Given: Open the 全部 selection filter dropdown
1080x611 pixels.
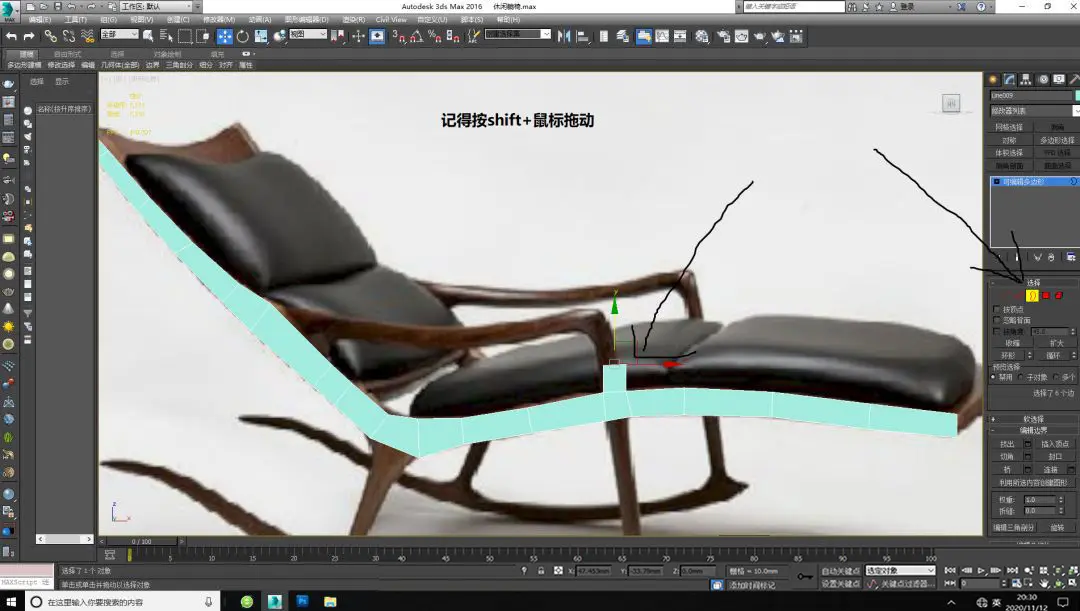Looking at the screenshot, I should 119,34.
